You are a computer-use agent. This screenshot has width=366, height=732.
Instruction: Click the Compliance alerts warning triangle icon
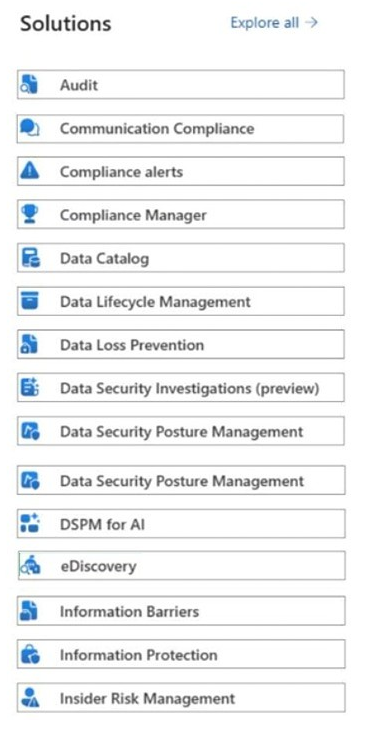pyautogui.click(x=30, y=171)
